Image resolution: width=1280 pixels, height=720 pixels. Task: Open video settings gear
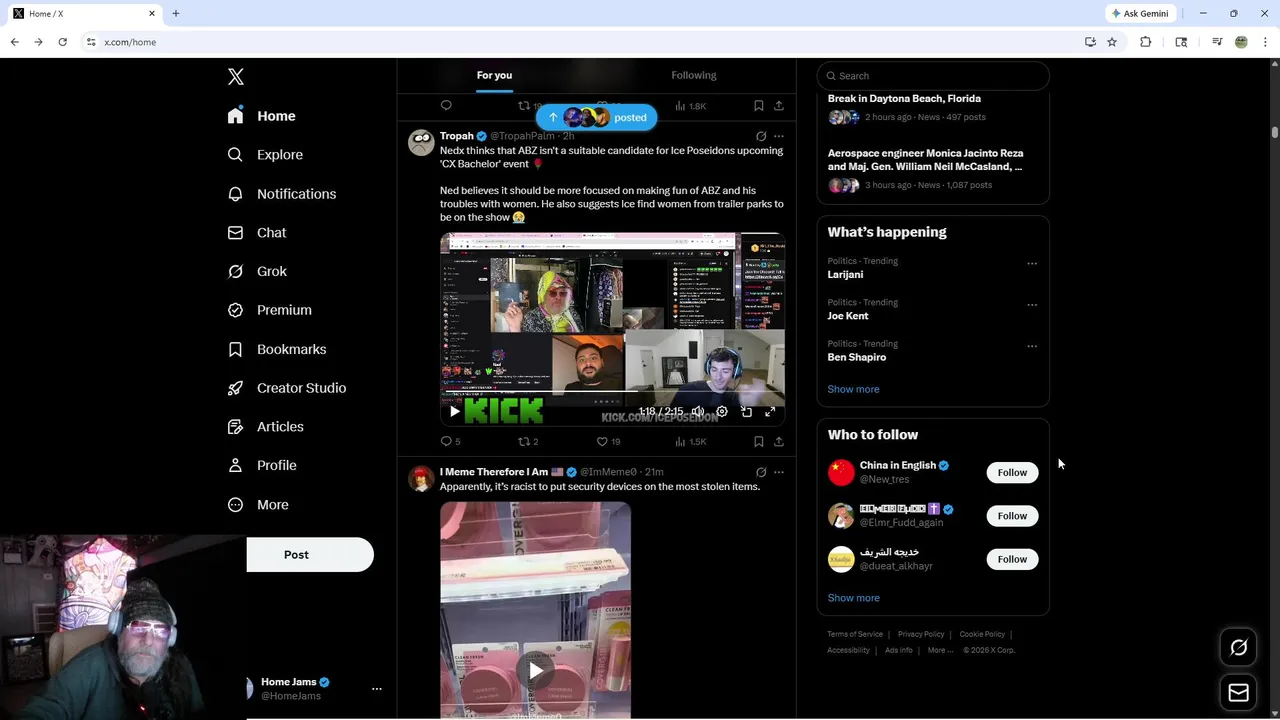(x=722, y=411)
